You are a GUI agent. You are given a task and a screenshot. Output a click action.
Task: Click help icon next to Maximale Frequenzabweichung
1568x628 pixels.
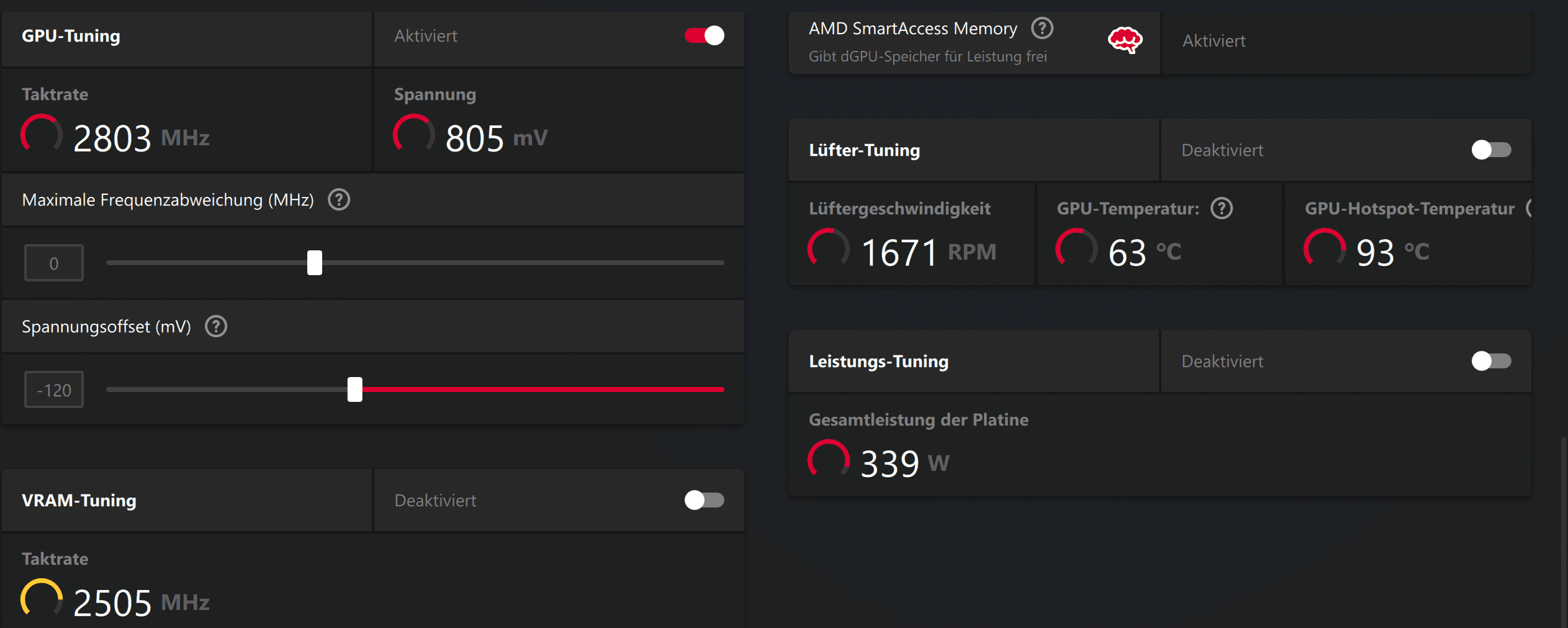point(339,200)
